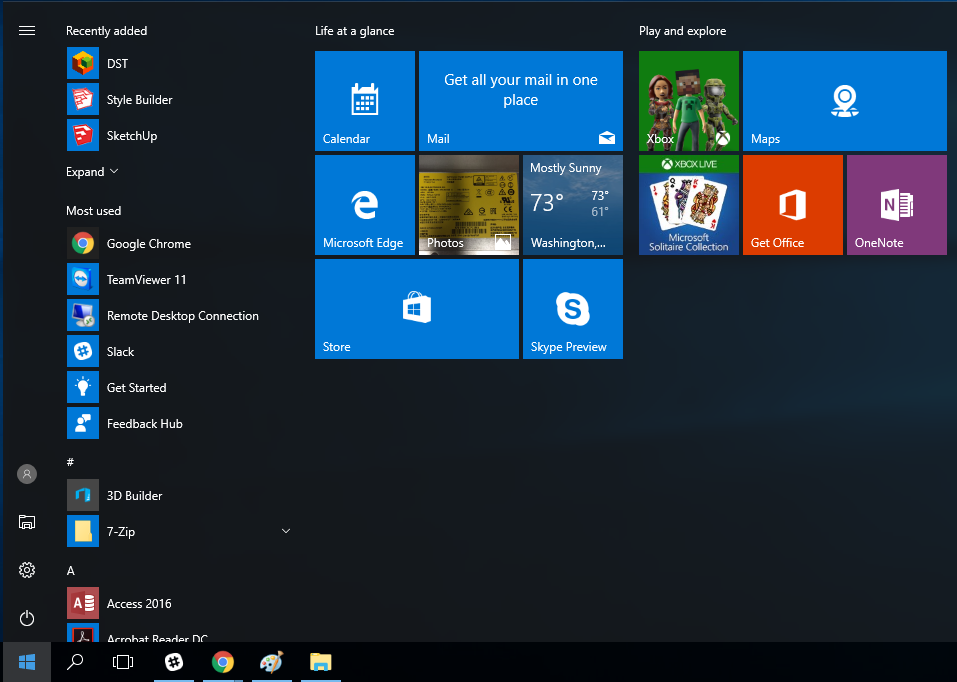Click the Play and explore group header
Image resolution: width=957 pixels, height=682 pixels.
[682, 31]
